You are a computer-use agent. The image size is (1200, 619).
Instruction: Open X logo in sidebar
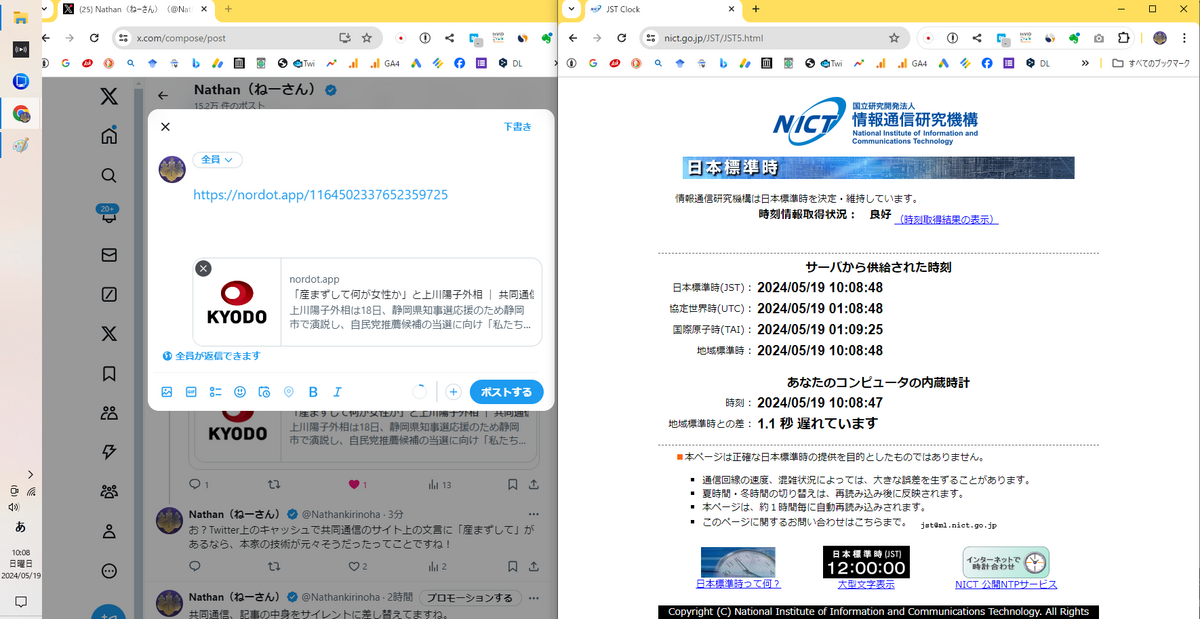(x=109, y=97)
